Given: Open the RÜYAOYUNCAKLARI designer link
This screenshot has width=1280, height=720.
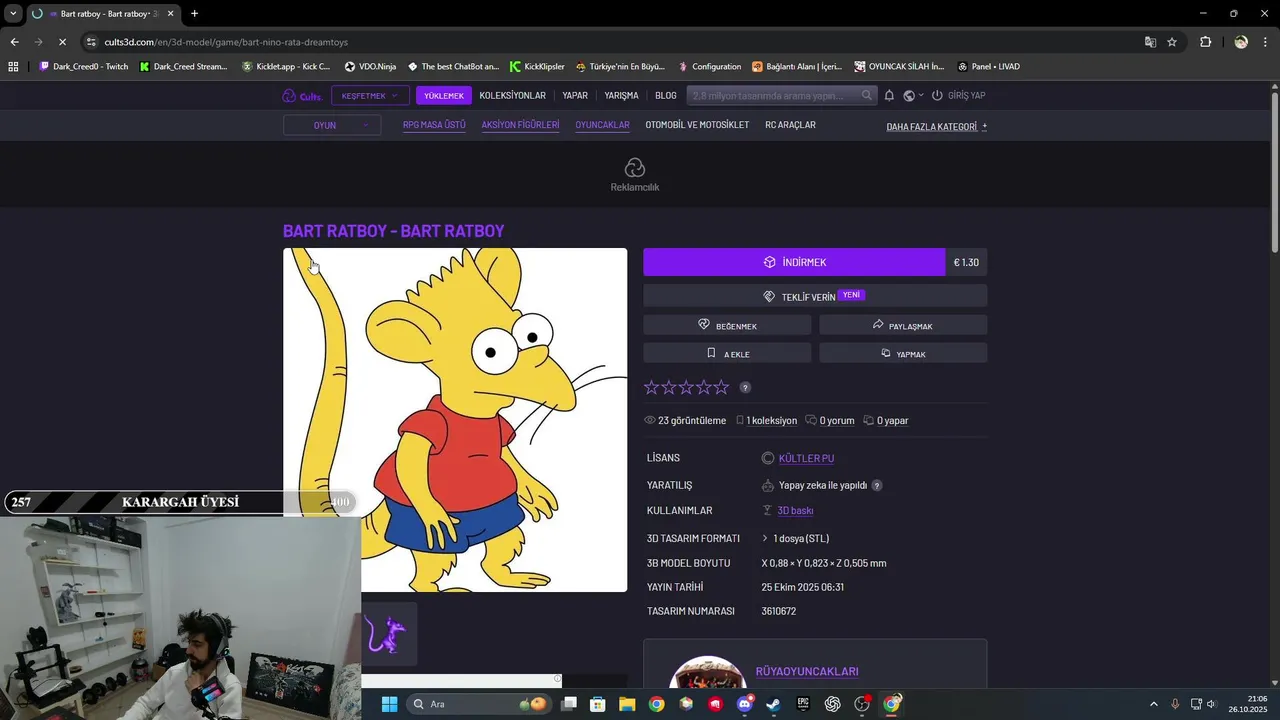Looking at the screenshot, I should (x=807, y=672).
